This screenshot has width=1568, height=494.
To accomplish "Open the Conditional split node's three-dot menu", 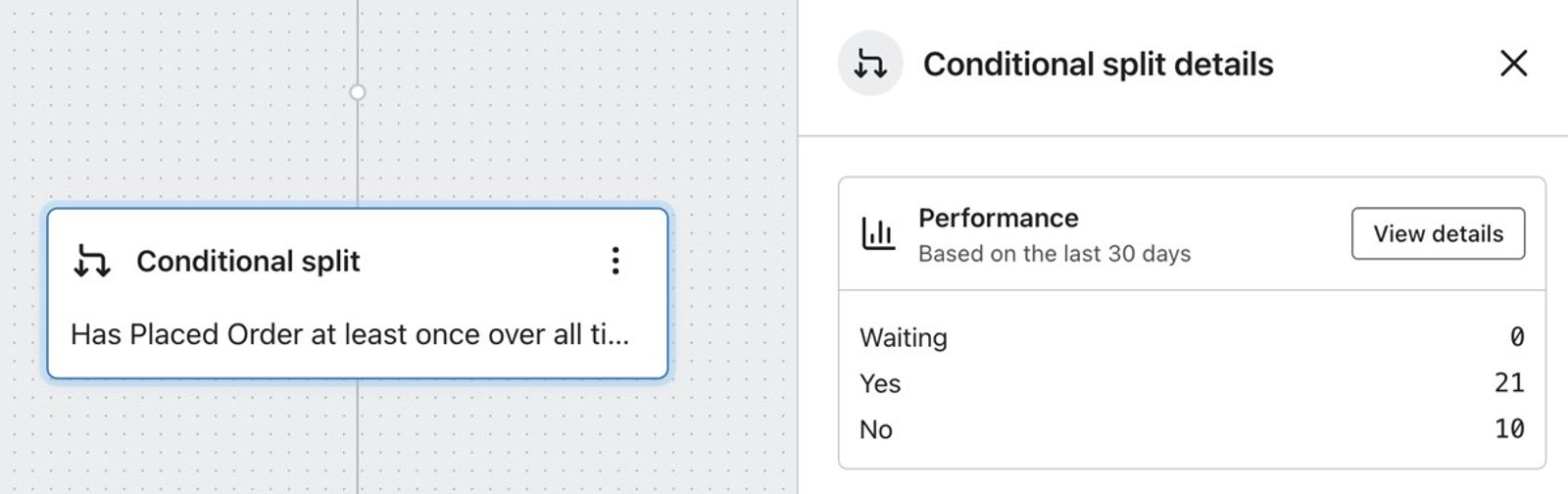I will pyautogui.click(x=615, y=261).
